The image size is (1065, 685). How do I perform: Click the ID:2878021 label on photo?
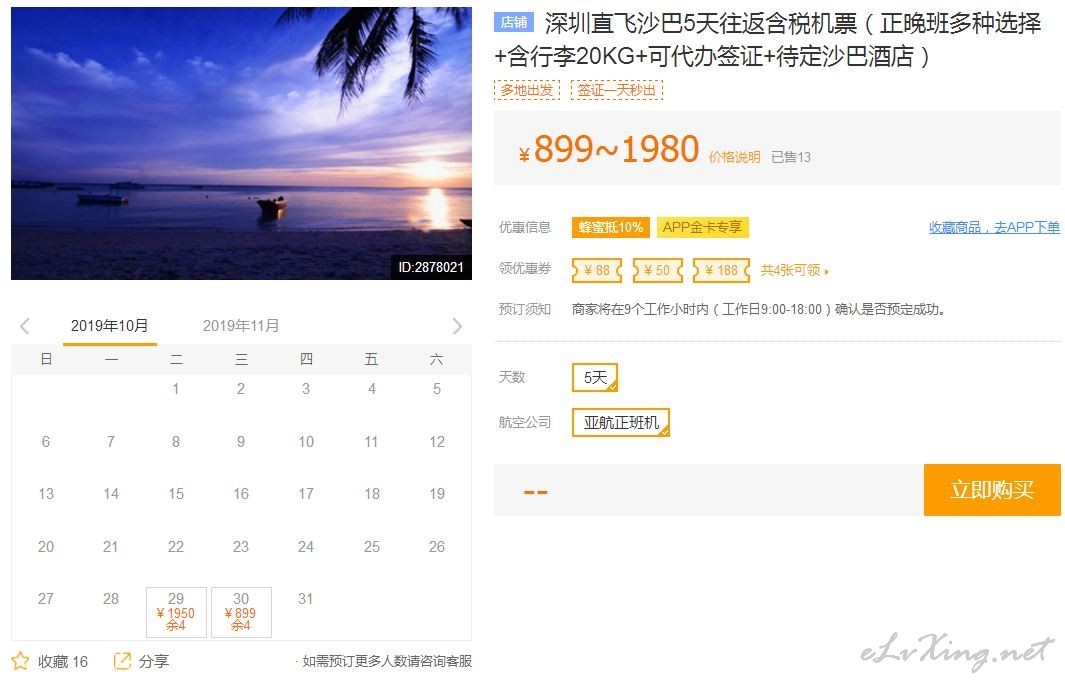point(431,267)
